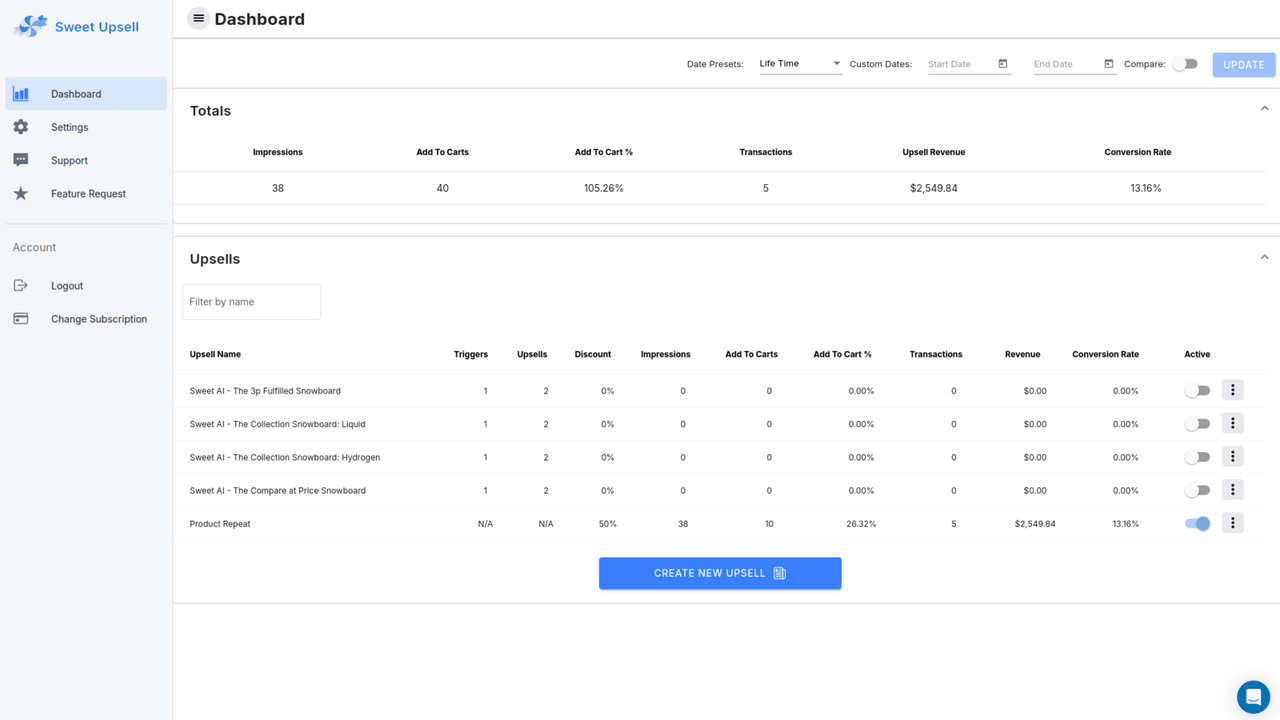Open the kebab menu for Product Repeat
The height and width of the screenshot is (720, 1280).
pyautogui.click(x=1232, y=522)
